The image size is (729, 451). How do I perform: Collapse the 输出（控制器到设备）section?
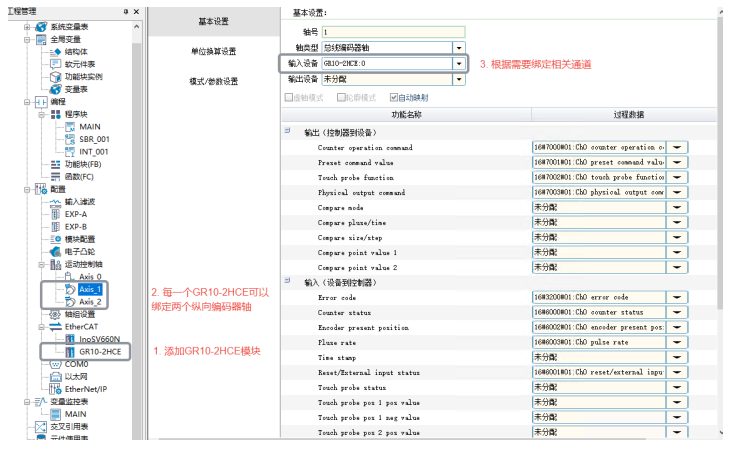(x=287, y=131)
